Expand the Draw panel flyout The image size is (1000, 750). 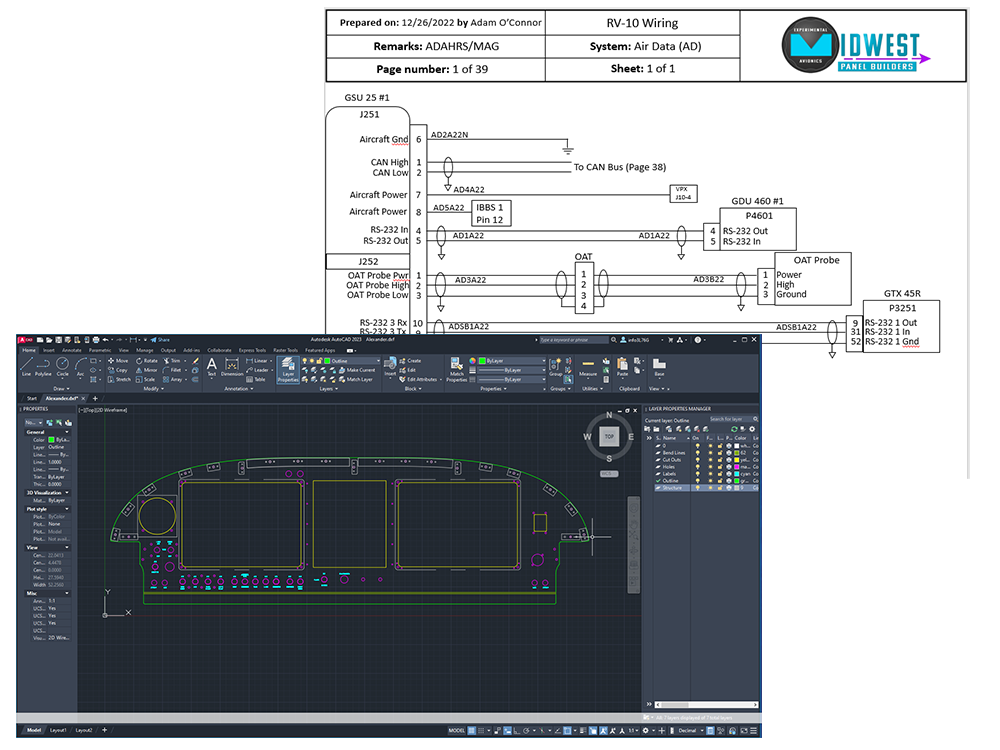[x=62, y=388]
